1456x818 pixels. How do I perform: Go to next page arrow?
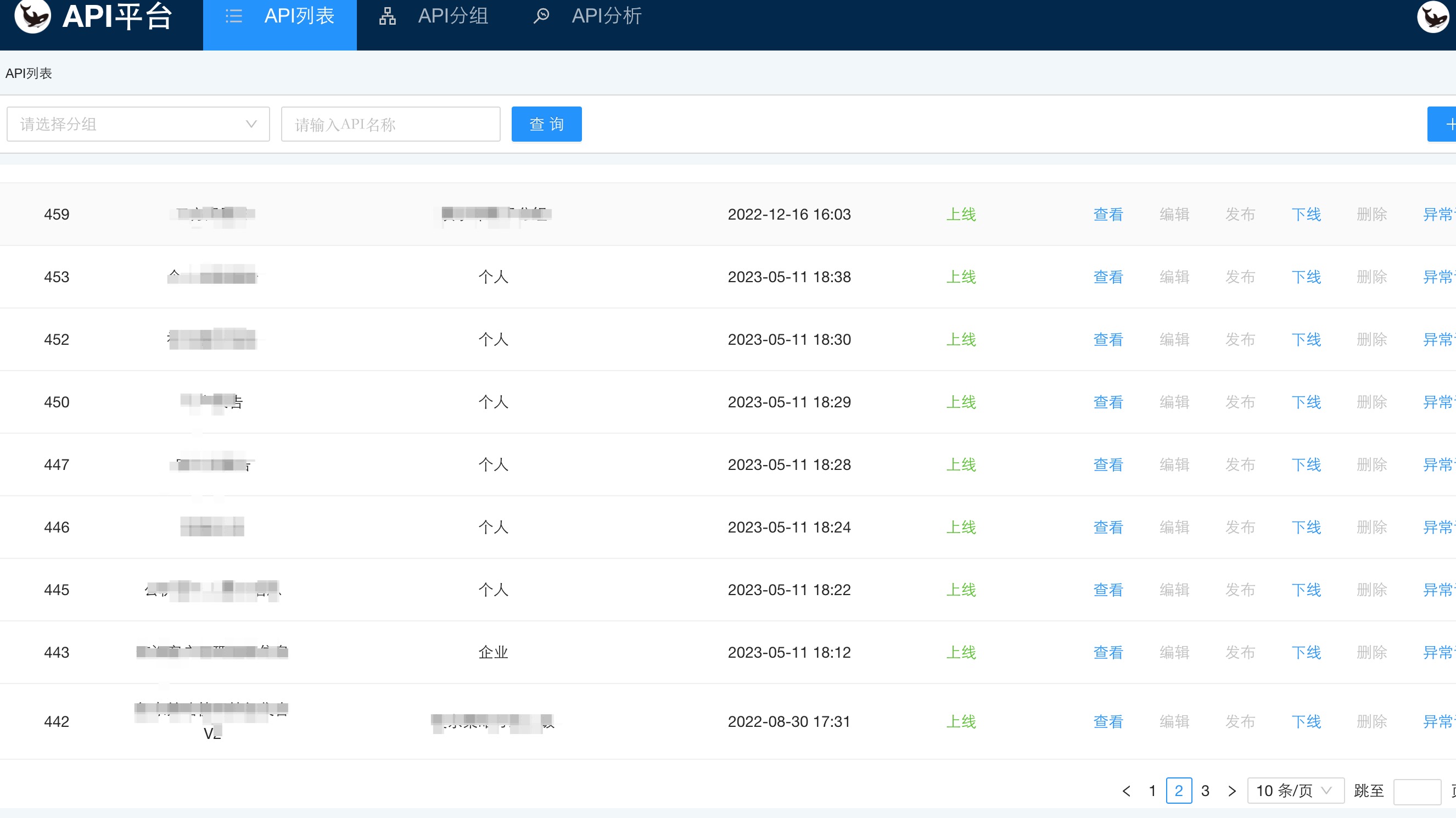point(1232,791)
